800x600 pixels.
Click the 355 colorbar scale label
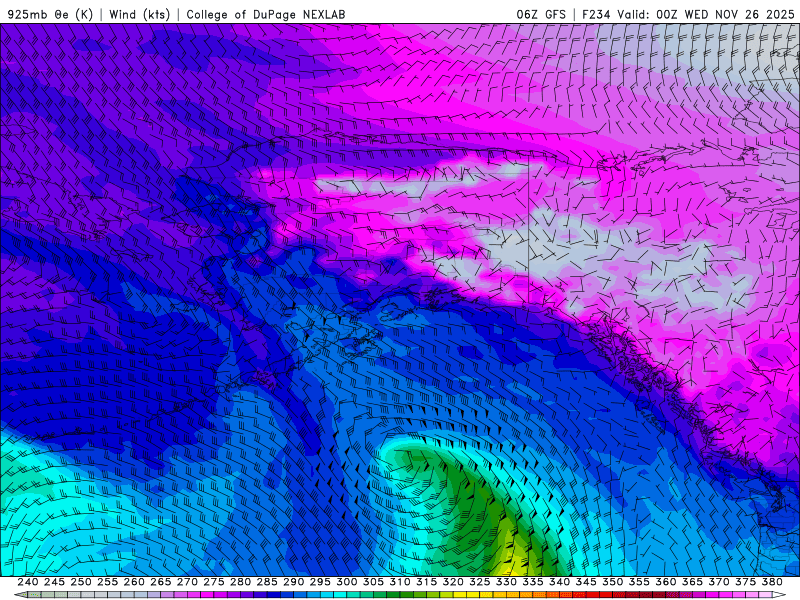639,582
